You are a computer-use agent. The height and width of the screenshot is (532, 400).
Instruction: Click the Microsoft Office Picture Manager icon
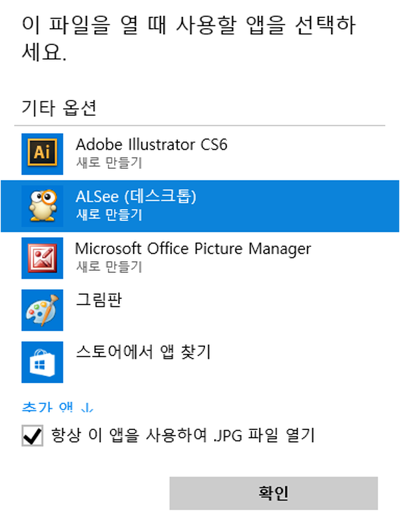pos(42,258)
